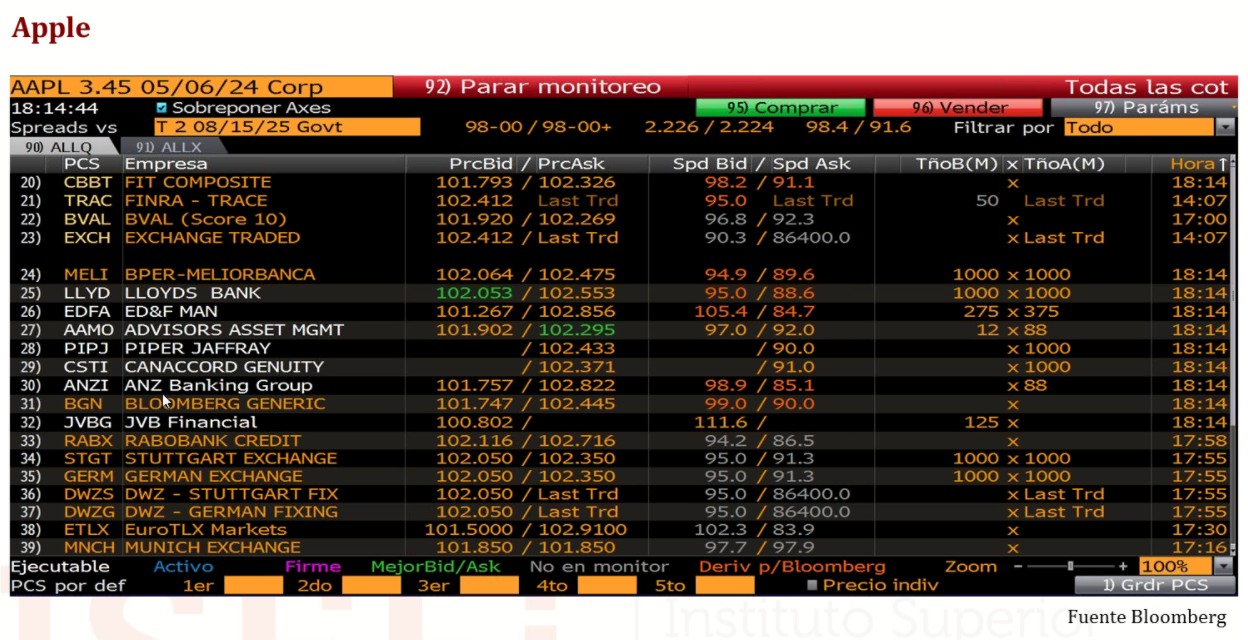Image resolution: width=1248 pixels, height=640 pixels.
Task: Select the JVB Financial row
Action: click(x=620, y=423)
